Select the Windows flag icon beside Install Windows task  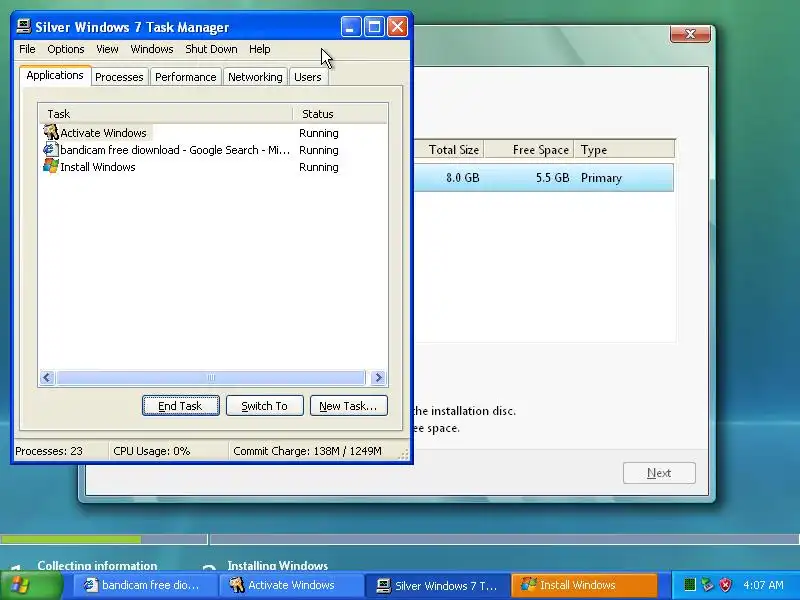pyautogui.click(x=51, y=166)
